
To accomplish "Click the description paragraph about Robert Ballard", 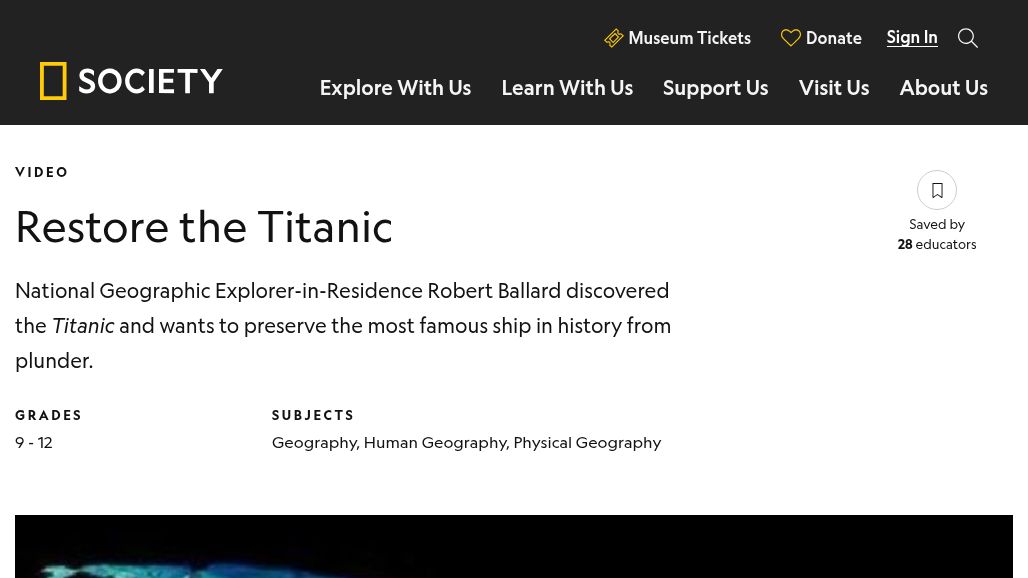I will coord(343,326).
